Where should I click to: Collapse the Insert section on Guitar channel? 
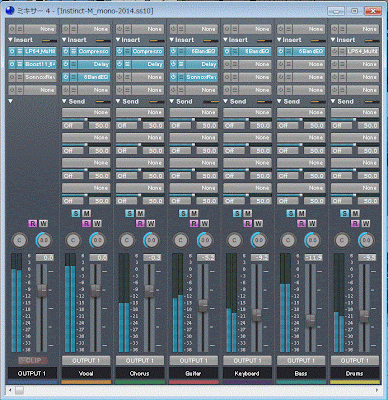172,40
